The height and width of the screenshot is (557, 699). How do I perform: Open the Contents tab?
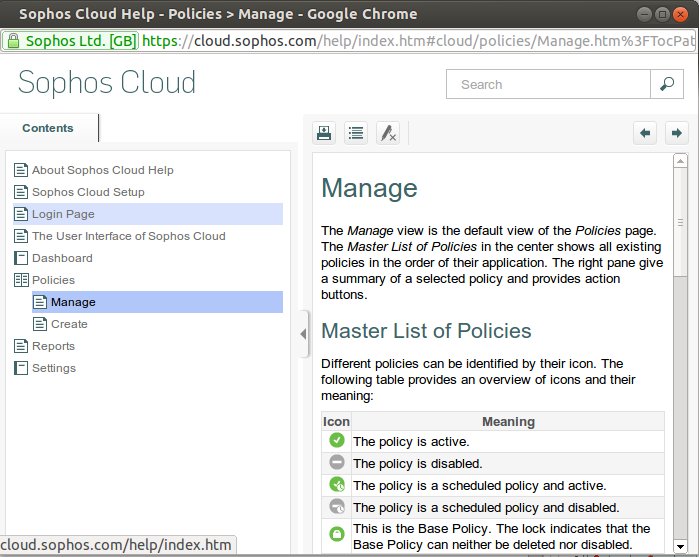click(x=48, y=128)
